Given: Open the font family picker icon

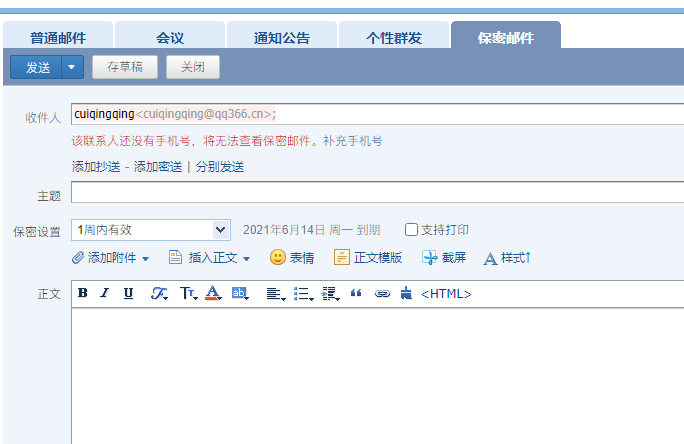Looking at the screenshot, I should pyautogui.click(x=159, y=294).
